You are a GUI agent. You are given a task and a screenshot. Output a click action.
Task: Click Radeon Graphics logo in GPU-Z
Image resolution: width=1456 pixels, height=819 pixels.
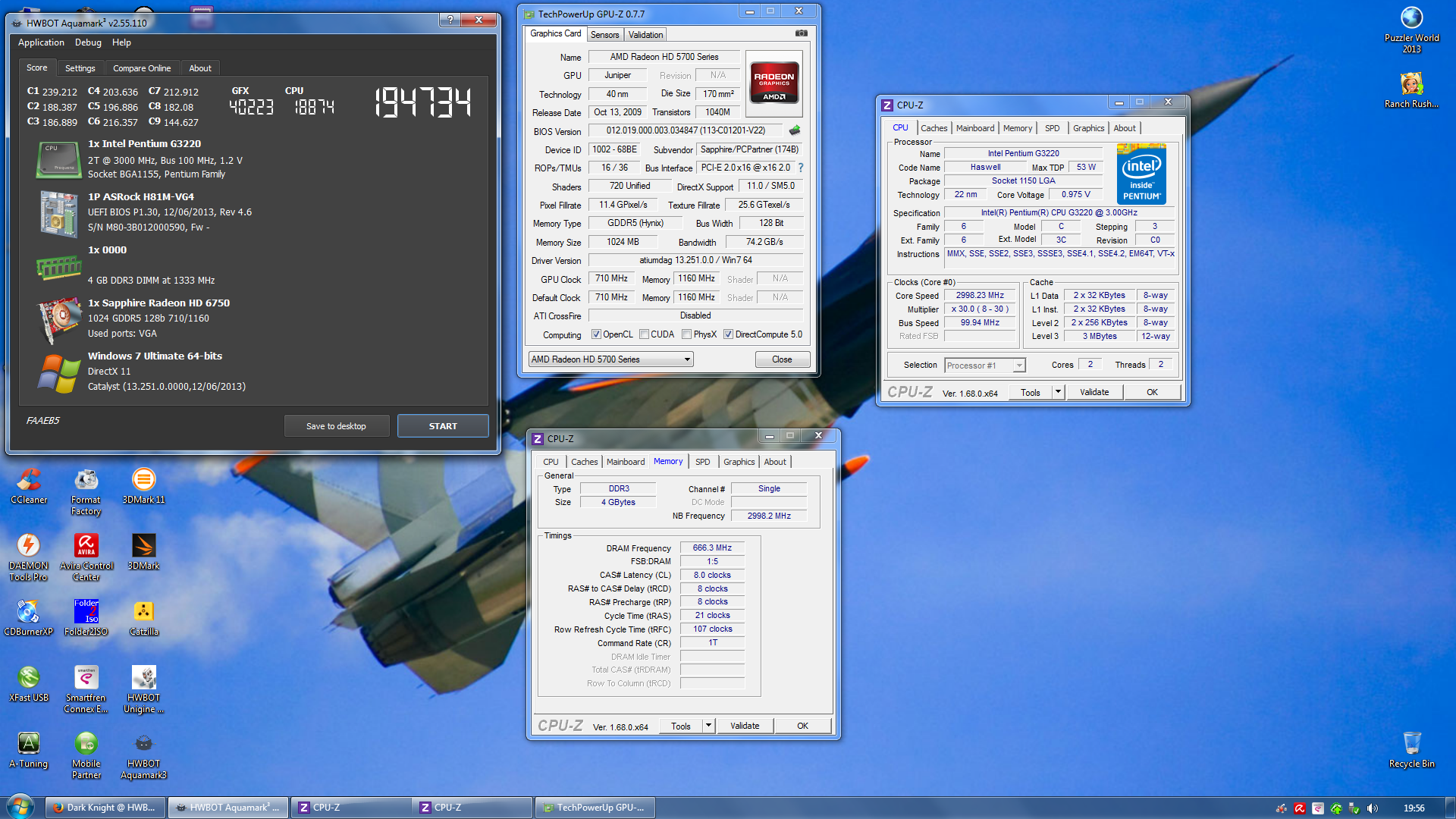(773, 83)
